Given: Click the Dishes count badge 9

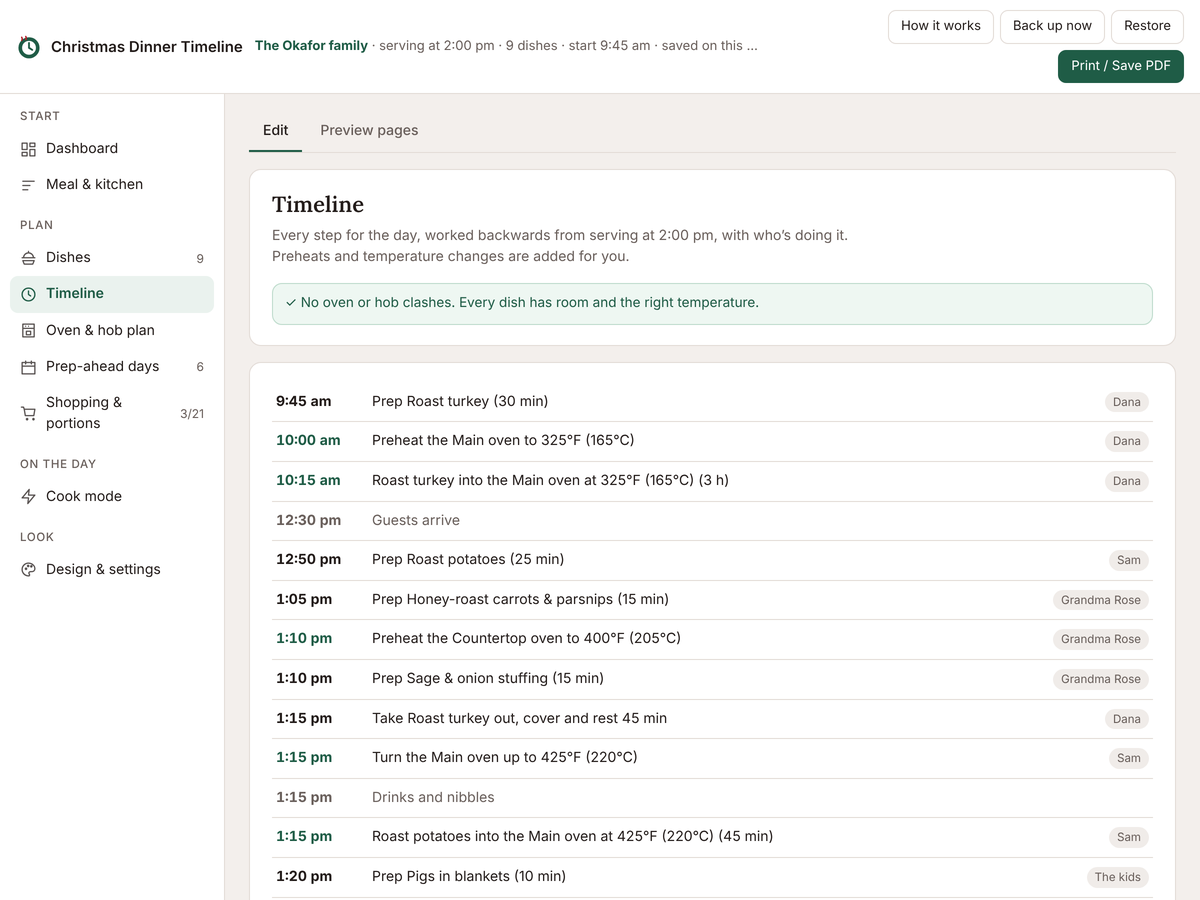Looking at the screenshot, I should click(x=200, y=259).
